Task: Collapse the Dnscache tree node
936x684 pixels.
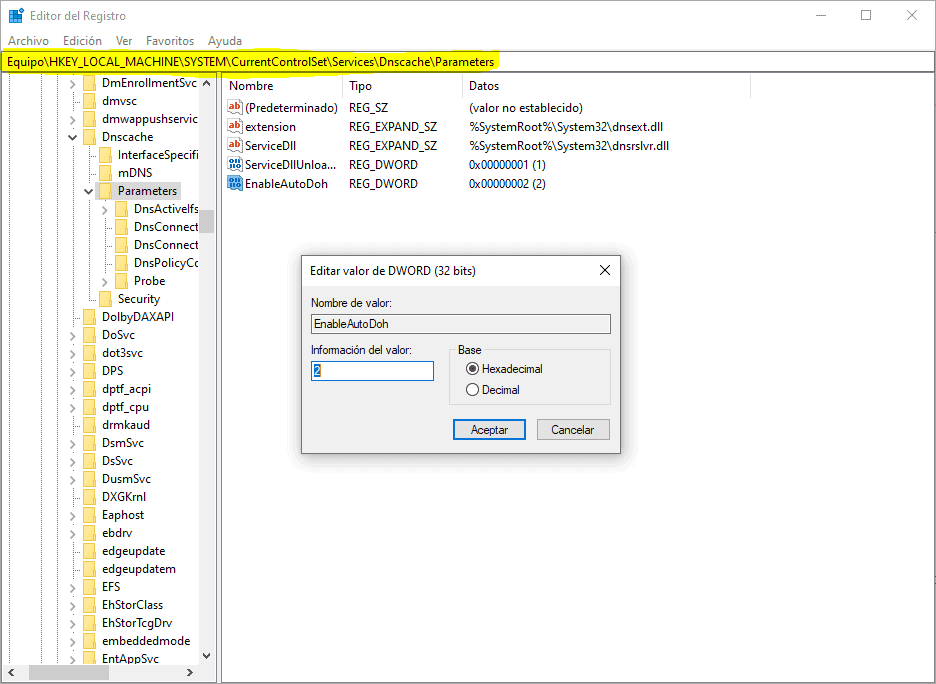Action: coord(73,137)
